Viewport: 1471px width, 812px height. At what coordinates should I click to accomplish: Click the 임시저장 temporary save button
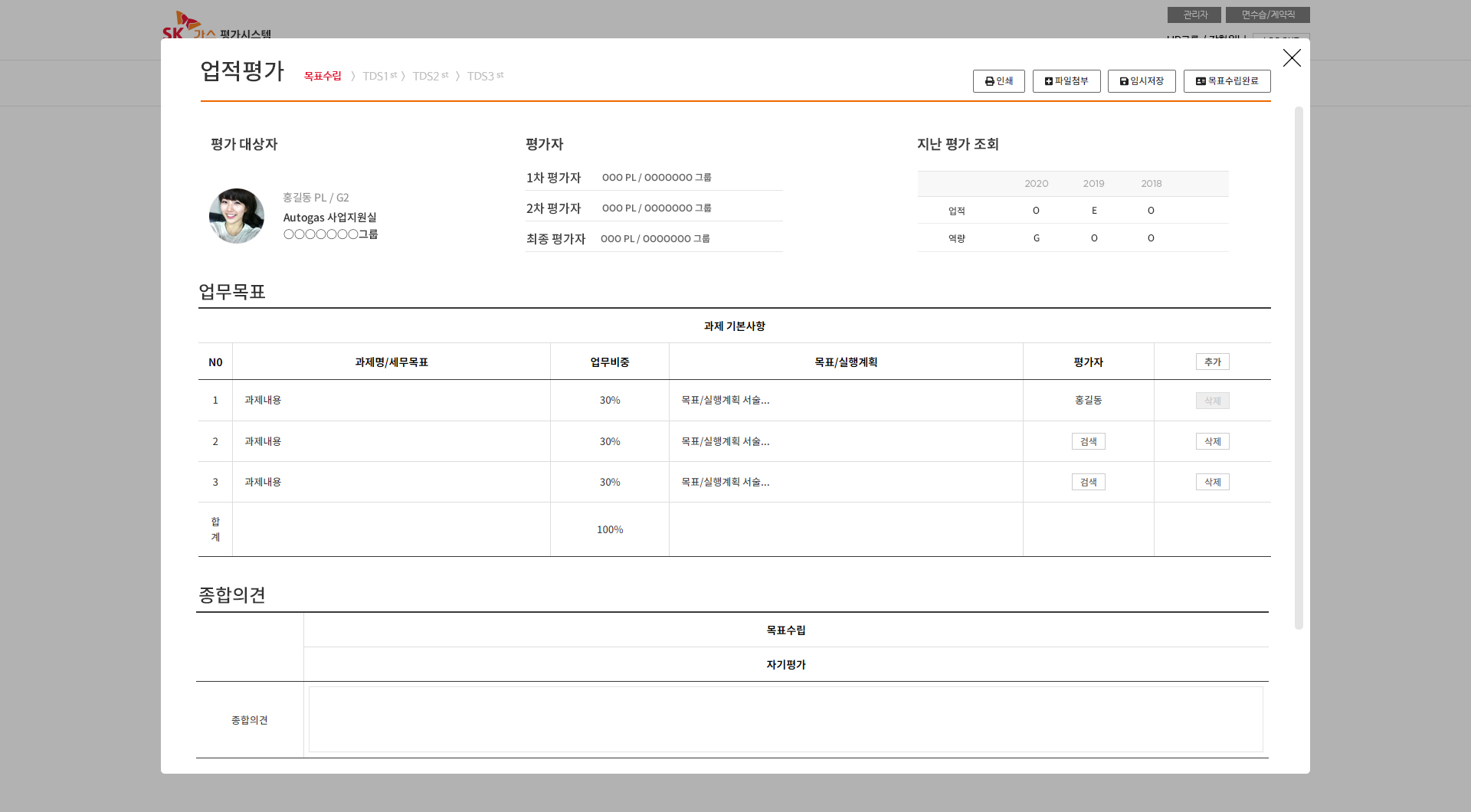coord(1141,81)
